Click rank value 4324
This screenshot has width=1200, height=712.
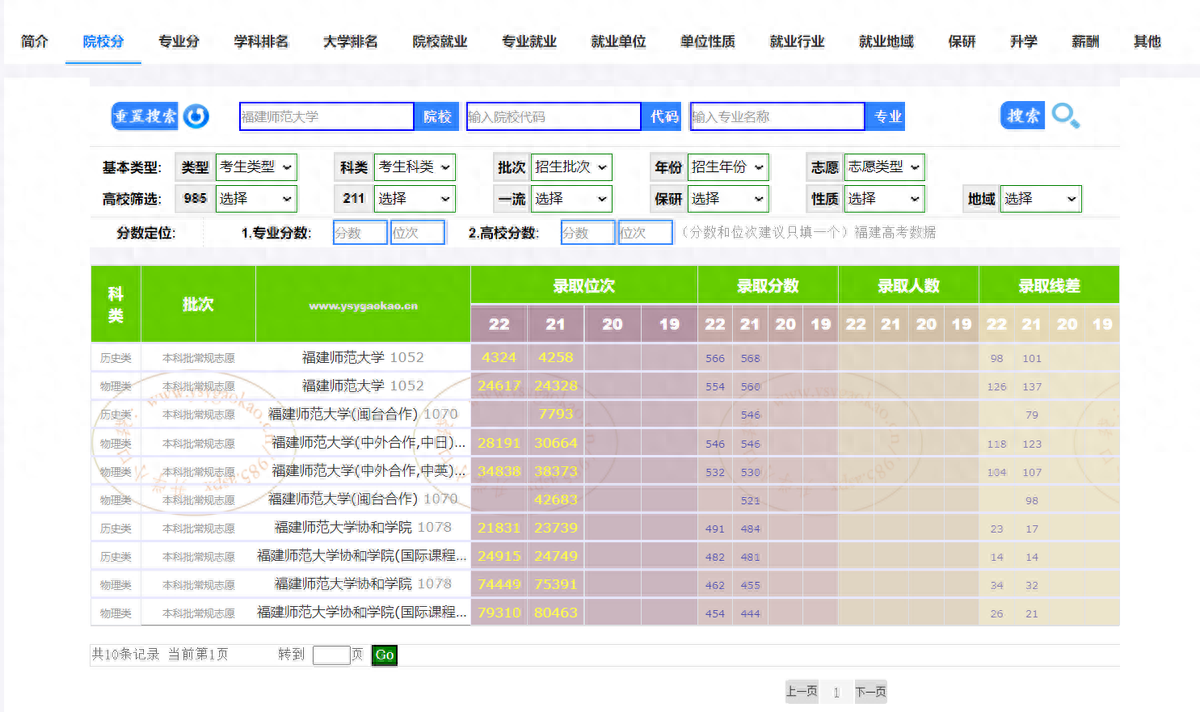tap(499, 357)
